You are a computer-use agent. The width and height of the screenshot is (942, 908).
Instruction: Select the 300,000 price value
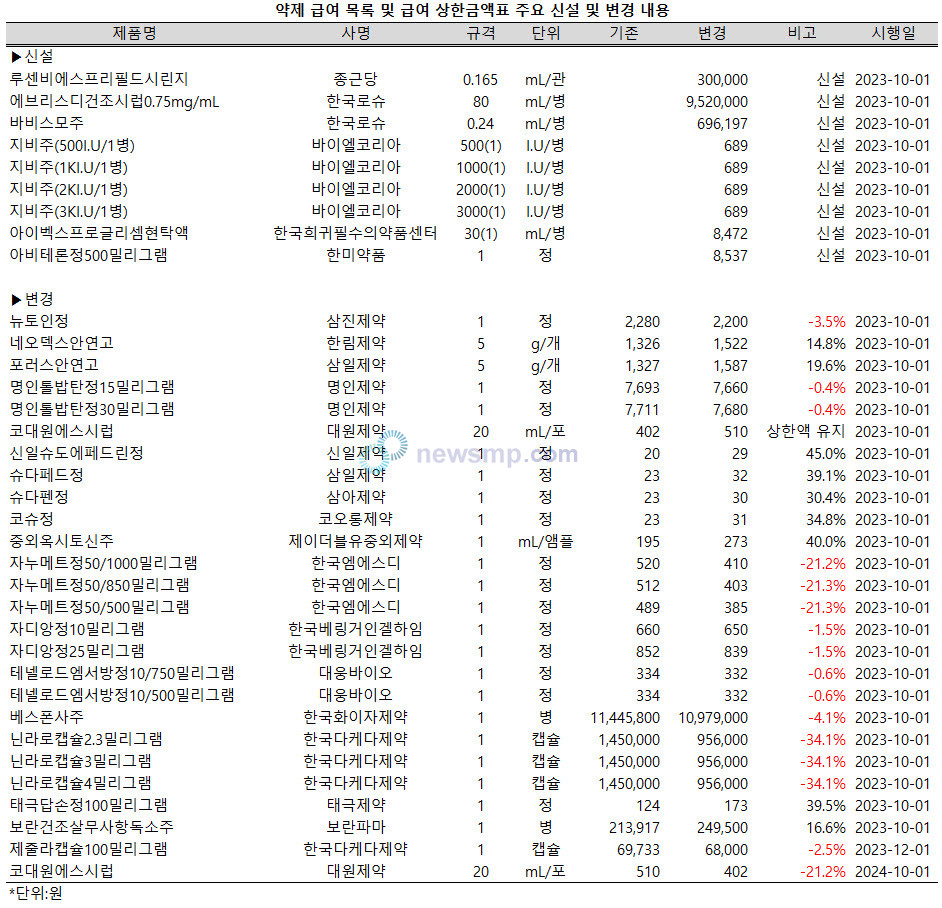coord(722,80)
